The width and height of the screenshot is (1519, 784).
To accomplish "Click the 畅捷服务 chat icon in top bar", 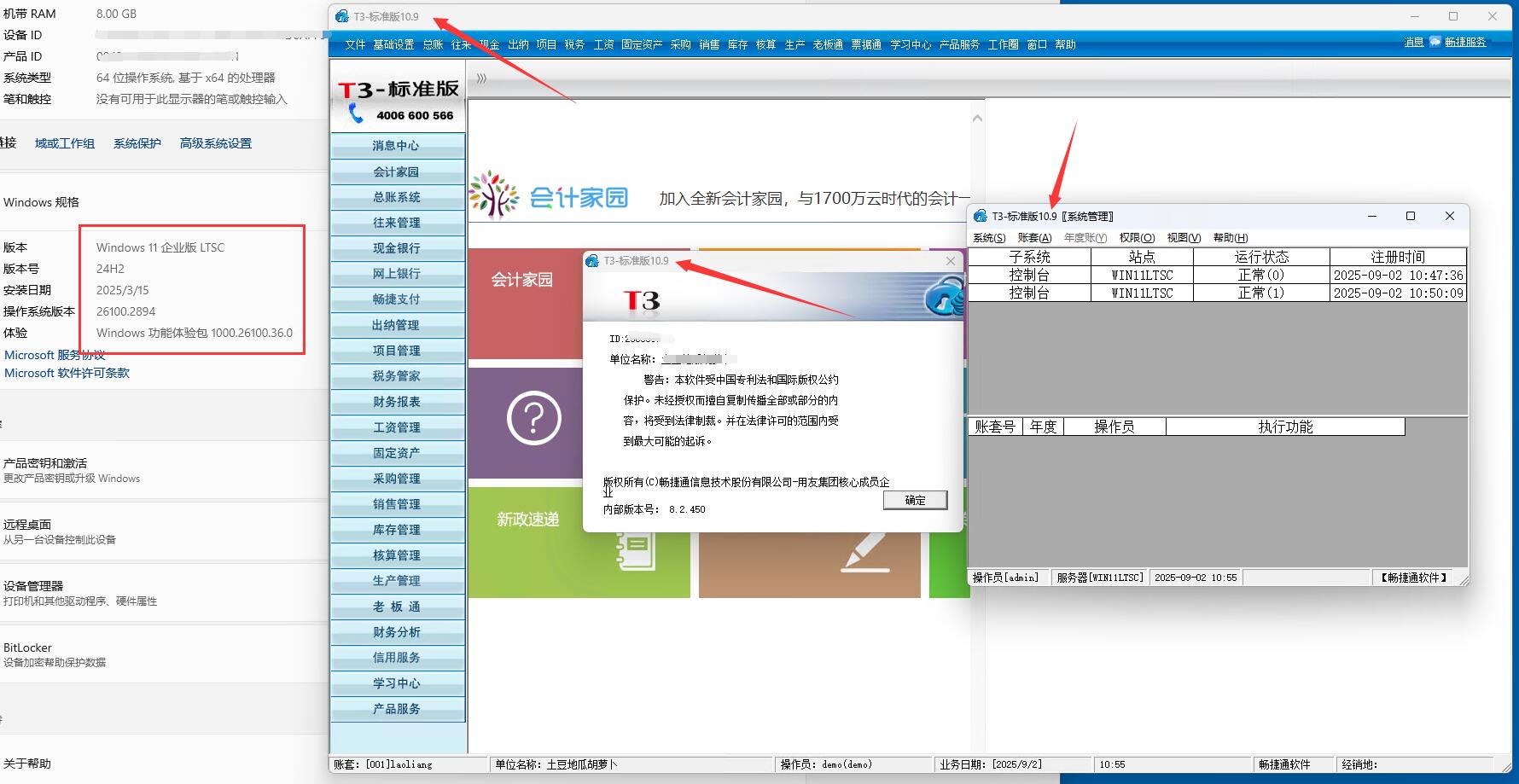I will 1435,42.
